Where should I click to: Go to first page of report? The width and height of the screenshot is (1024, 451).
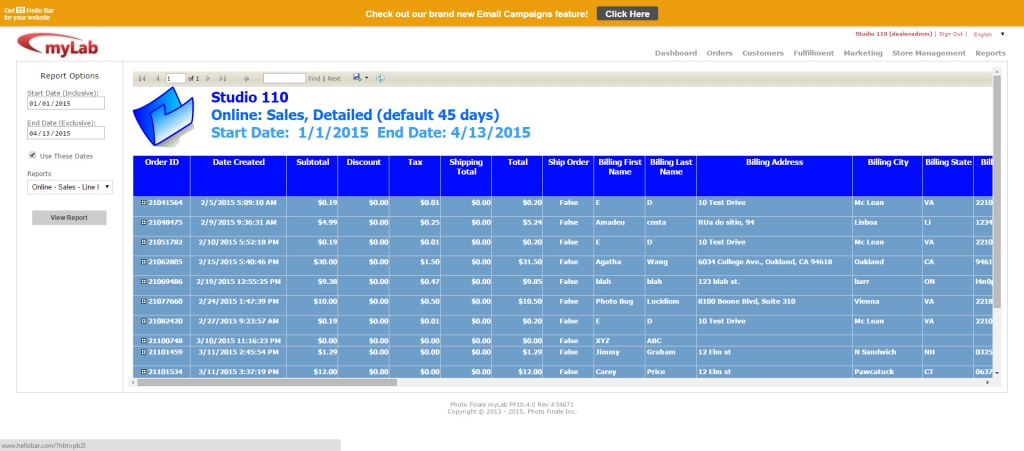click(142, 78)
